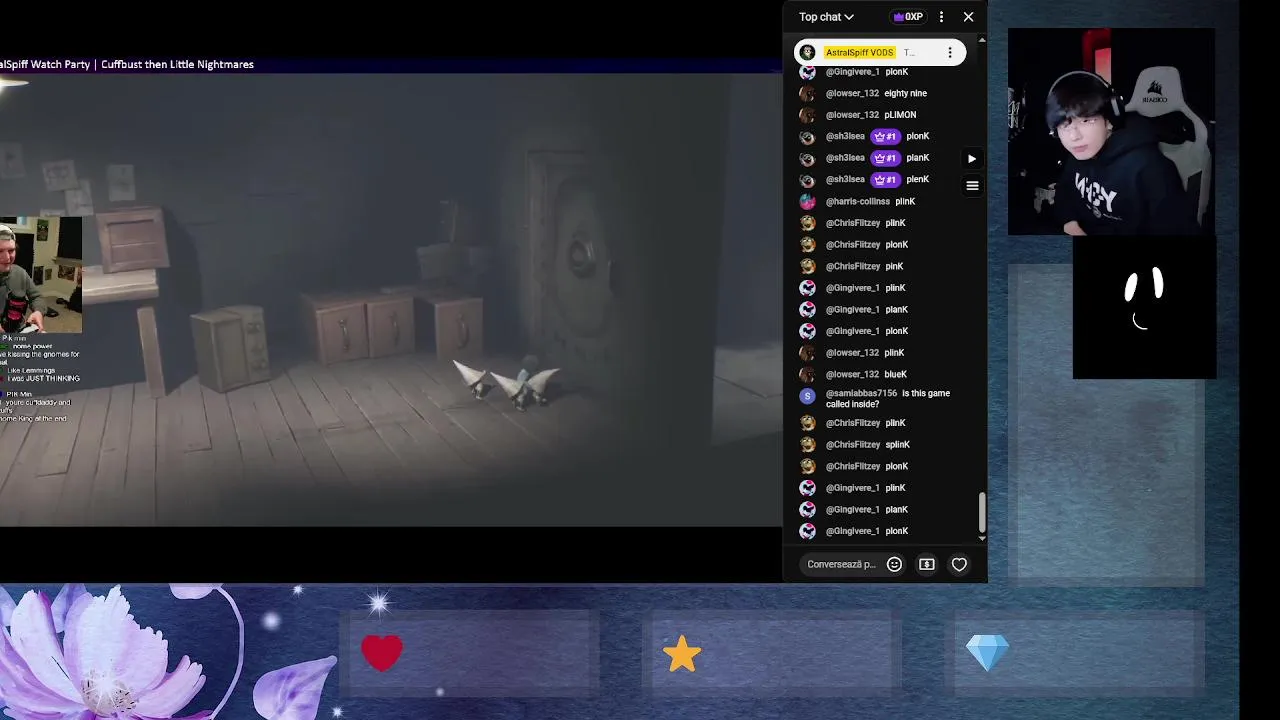Image resolution: width=1280 pixels, height=720 pixels.
Task: Select the 'splinK' chat text
Action: (898, 444)
